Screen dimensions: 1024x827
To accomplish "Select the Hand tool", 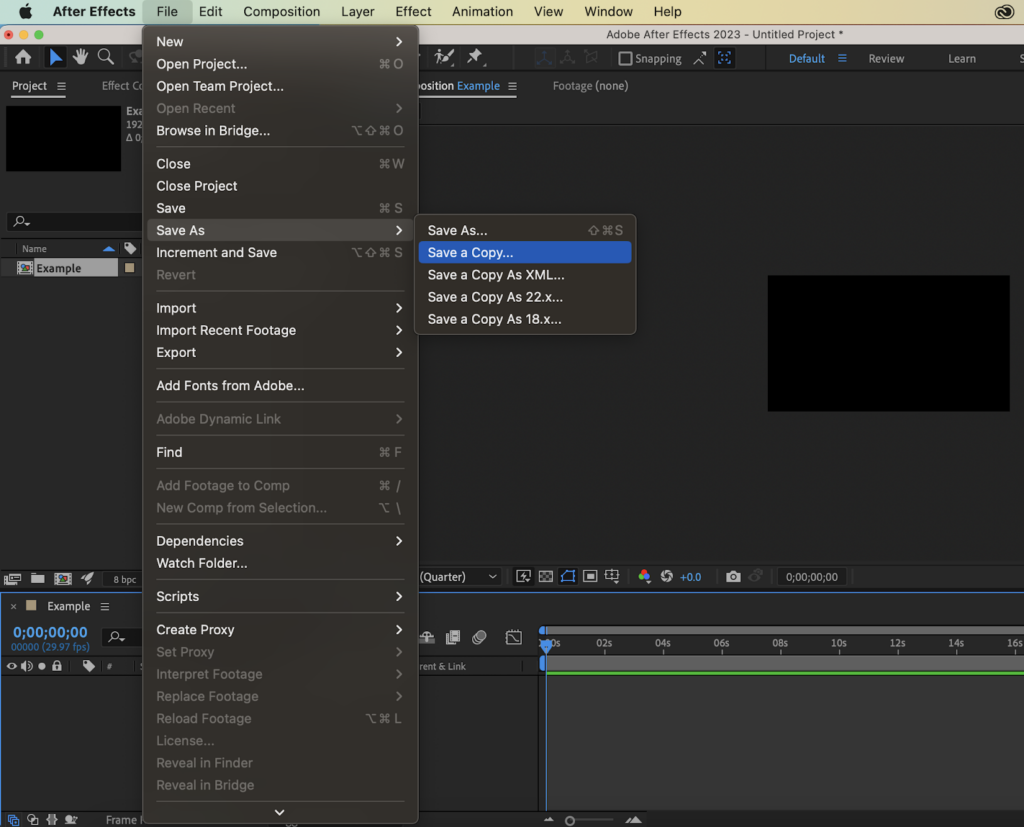I will click(80, 57).
